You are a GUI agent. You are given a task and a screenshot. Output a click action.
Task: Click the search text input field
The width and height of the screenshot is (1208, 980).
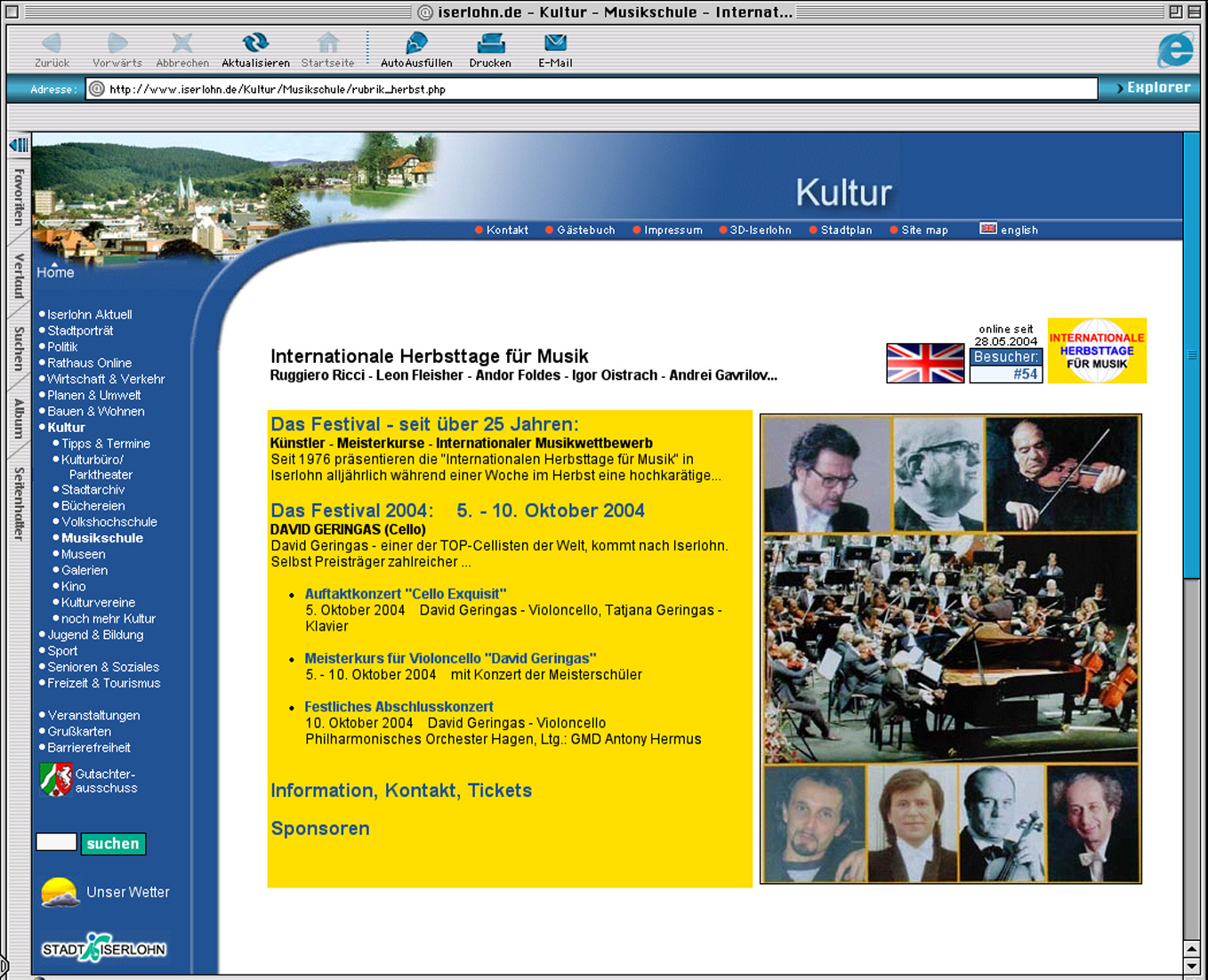[x=56, y=842]
